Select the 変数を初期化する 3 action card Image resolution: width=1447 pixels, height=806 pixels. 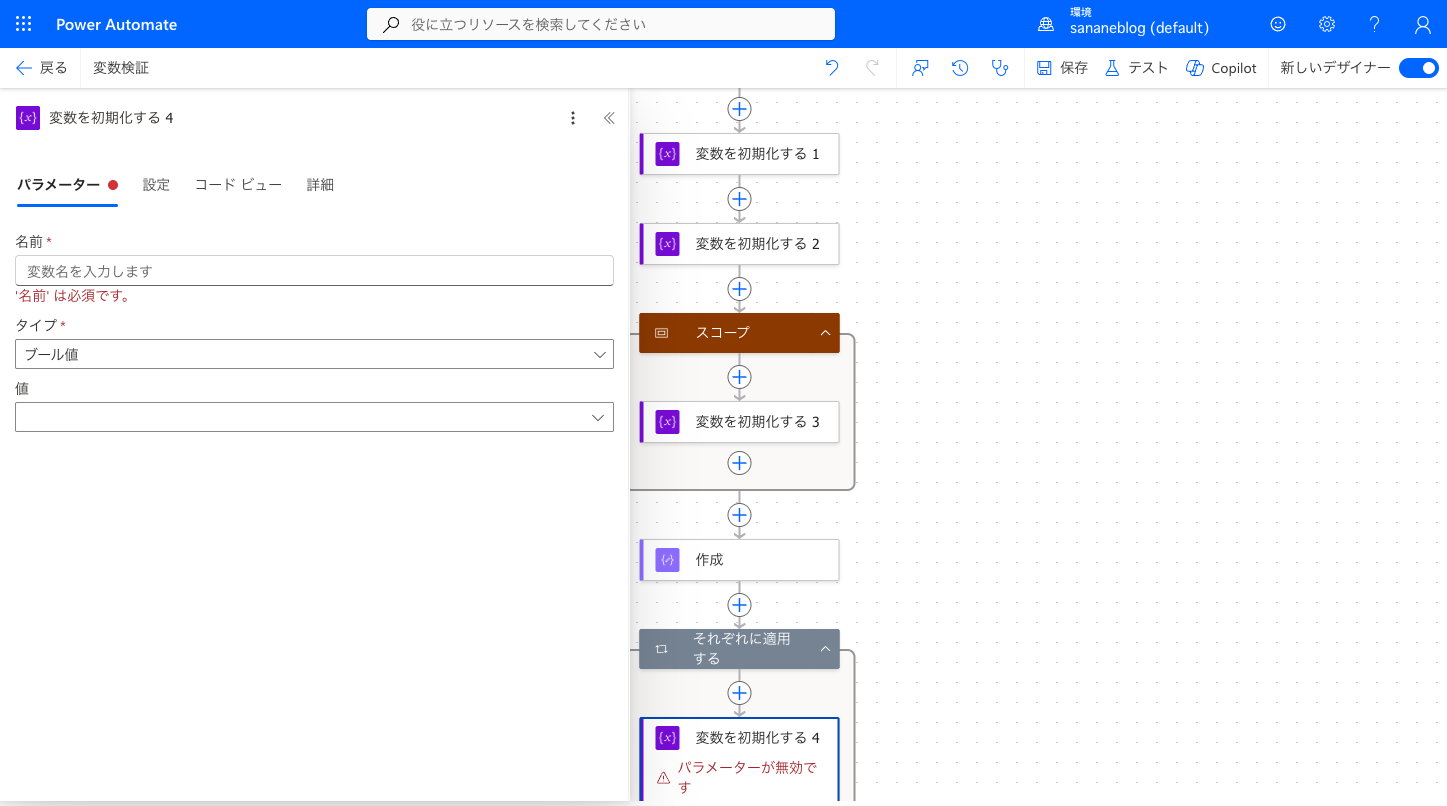(739, 422)
